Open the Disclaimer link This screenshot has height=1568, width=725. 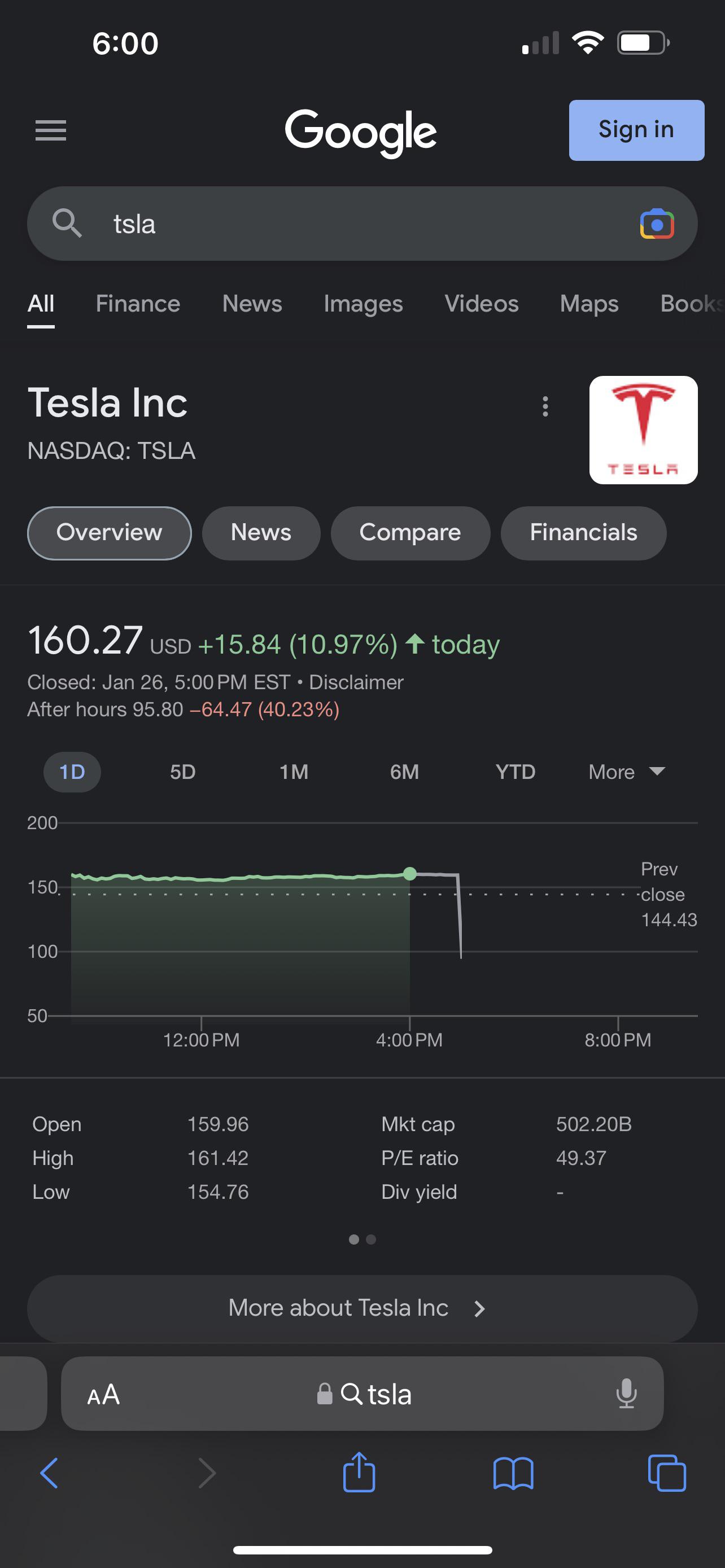click(356, 682)
